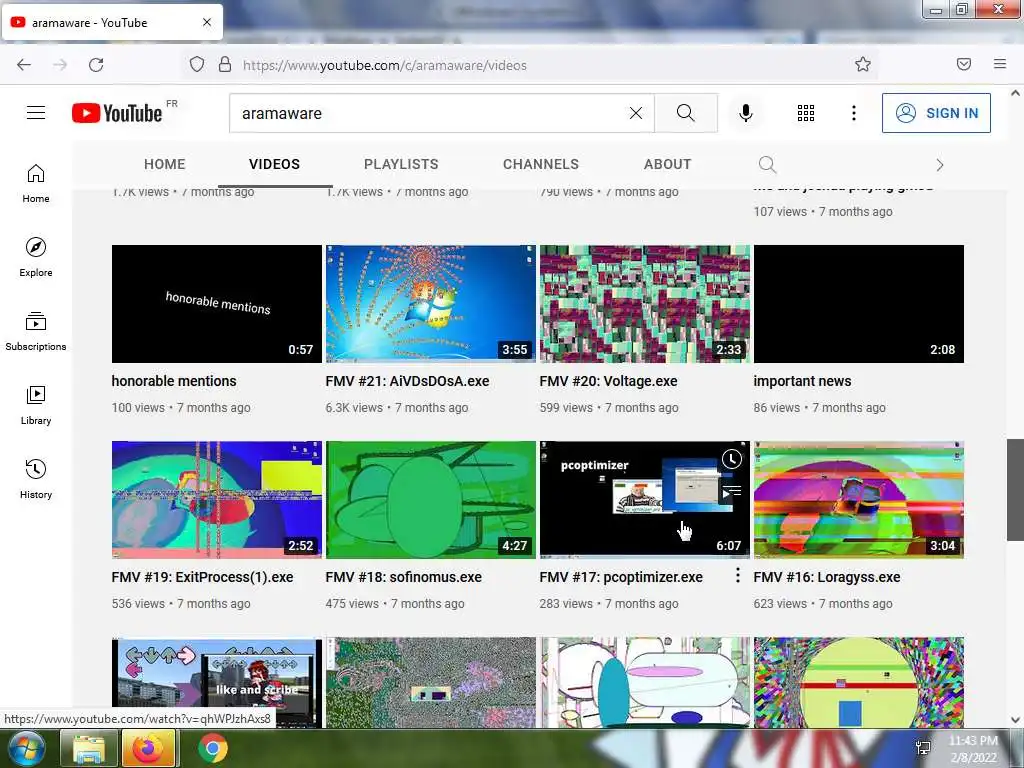This screenshot has width=1024, height=768.
Task: Click the title FMV #17: pcoptimizer.exe
Action: [x=621, y=577]
